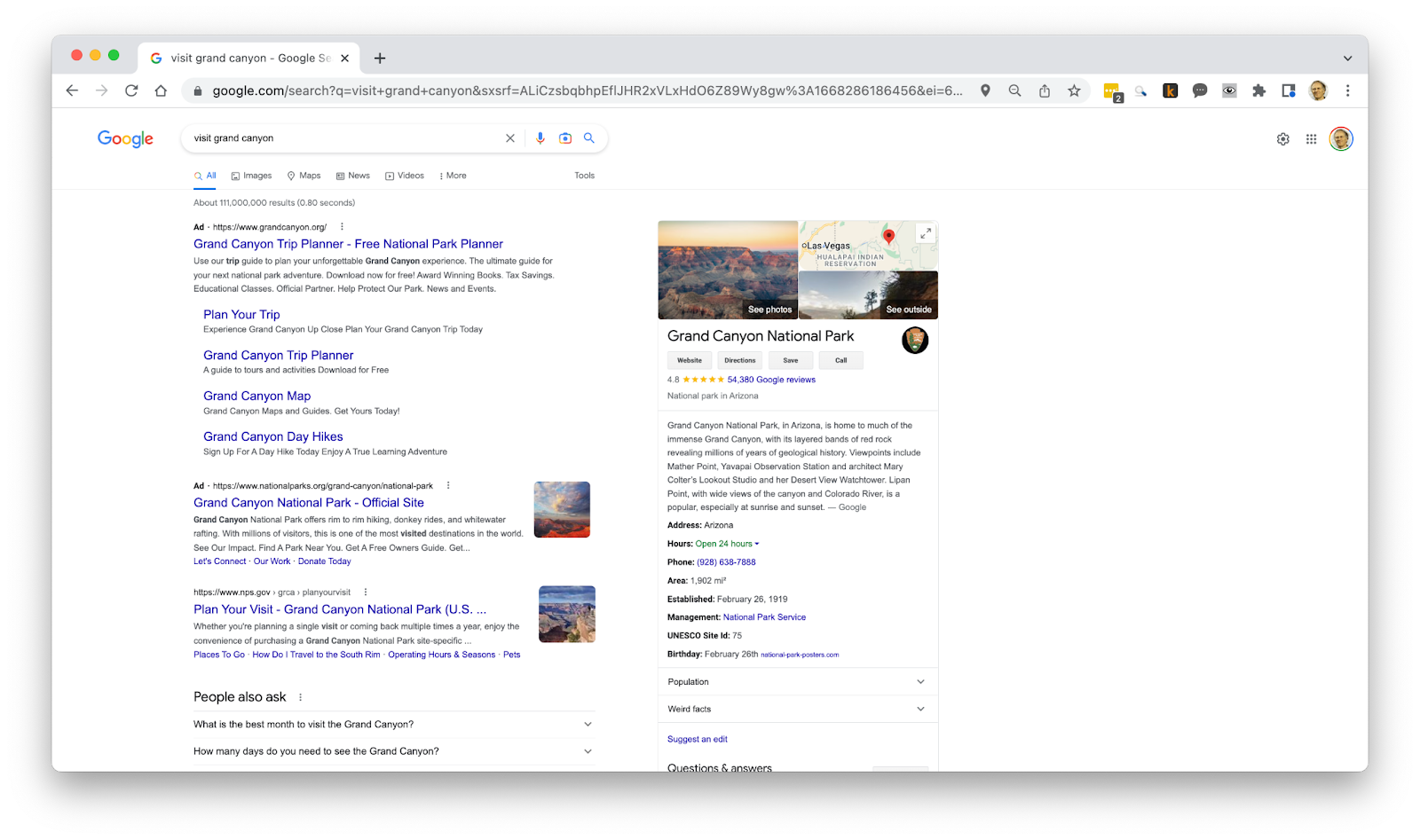
Task: Open the Tools search options
Action: (584, 176)
